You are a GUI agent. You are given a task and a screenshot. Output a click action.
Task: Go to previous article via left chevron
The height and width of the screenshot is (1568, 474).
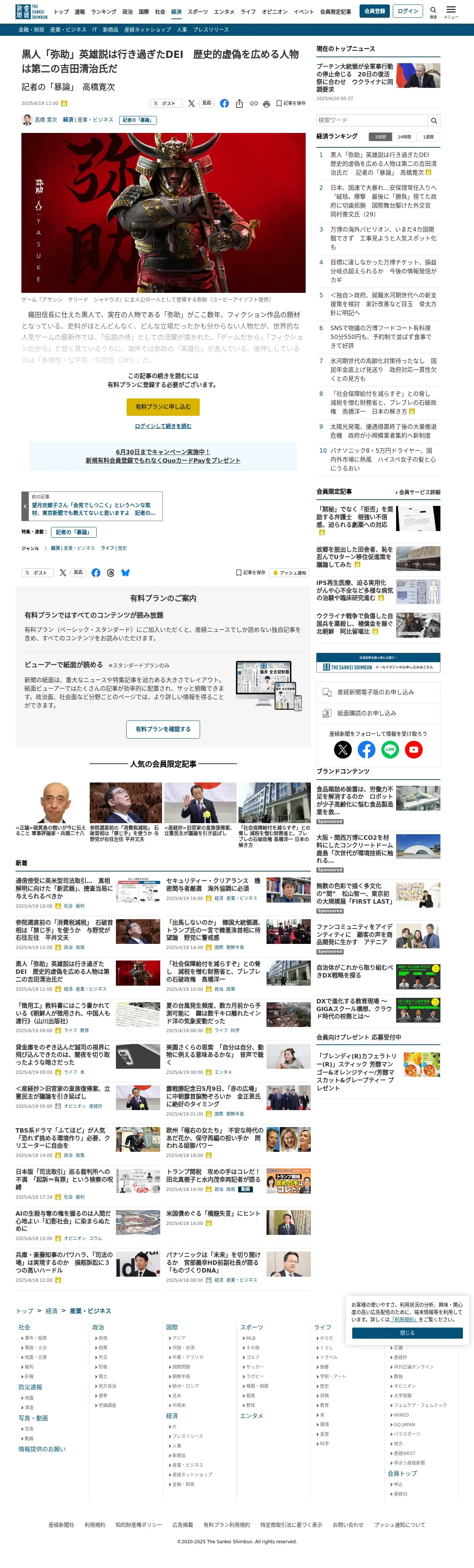click(25, 506)
